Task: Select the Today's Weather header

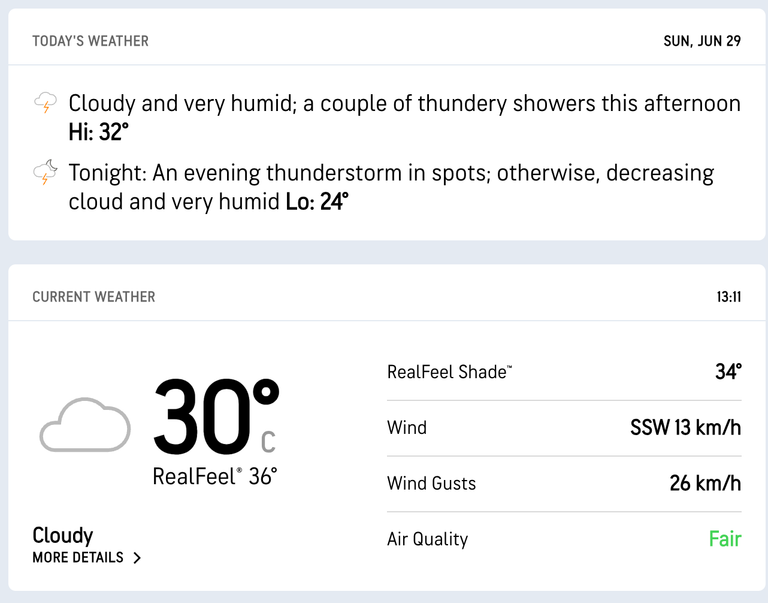Action: (x=91, y=41)
